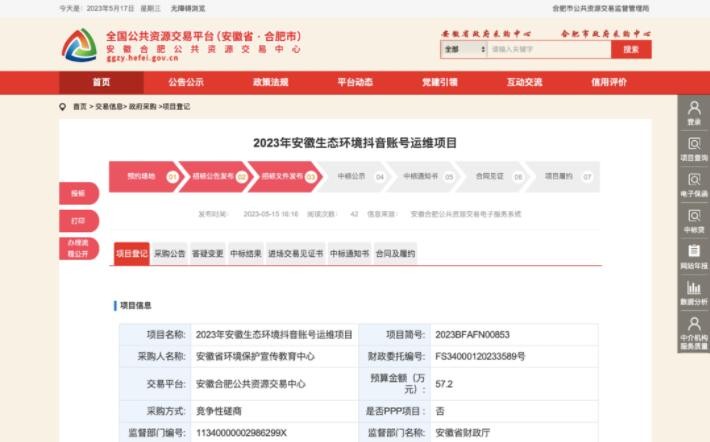Open 互动交流 navigation menu

(524, 82)
